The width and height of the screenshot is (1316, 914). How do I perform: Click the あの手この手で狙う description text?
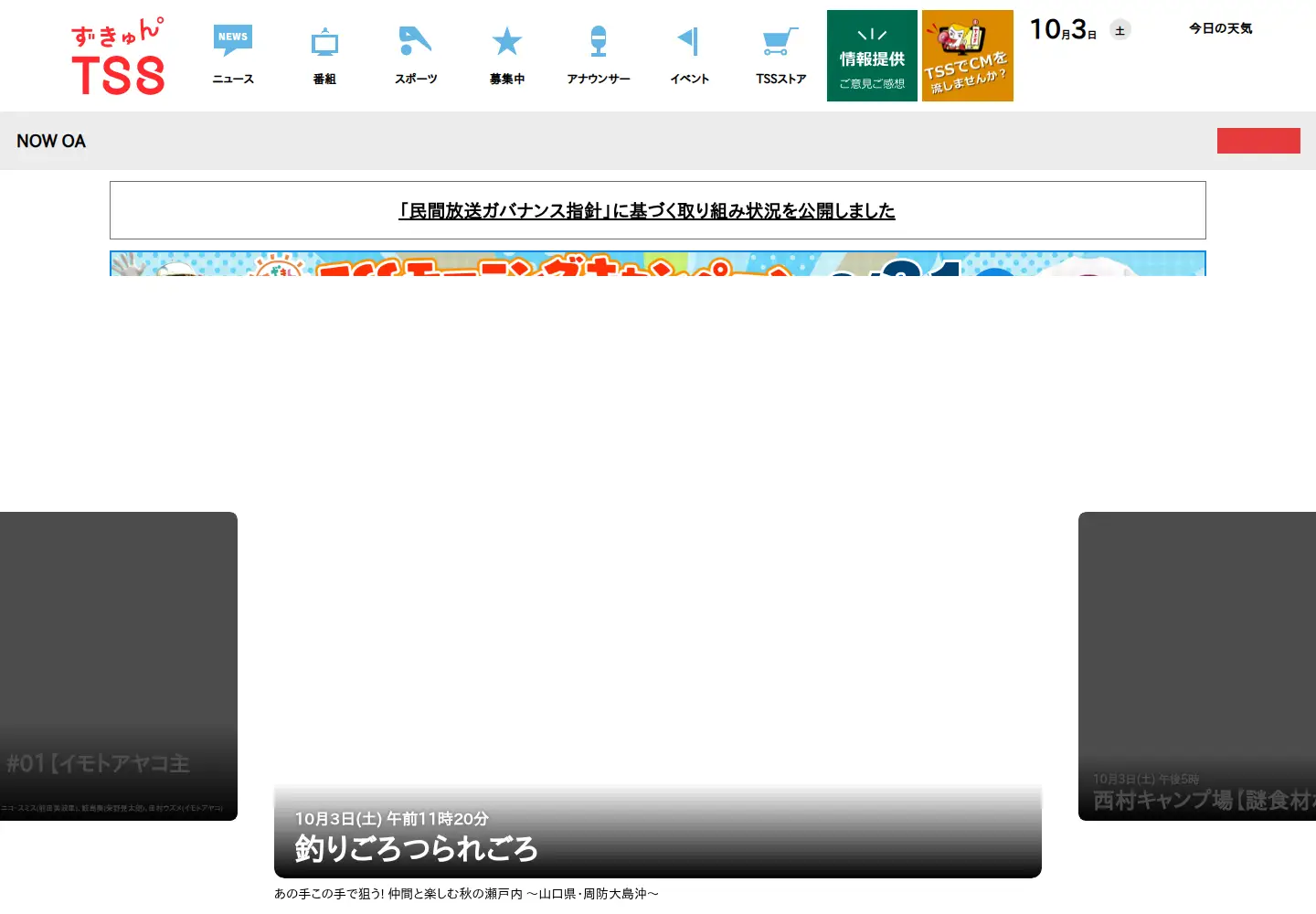tap(466, 894)
